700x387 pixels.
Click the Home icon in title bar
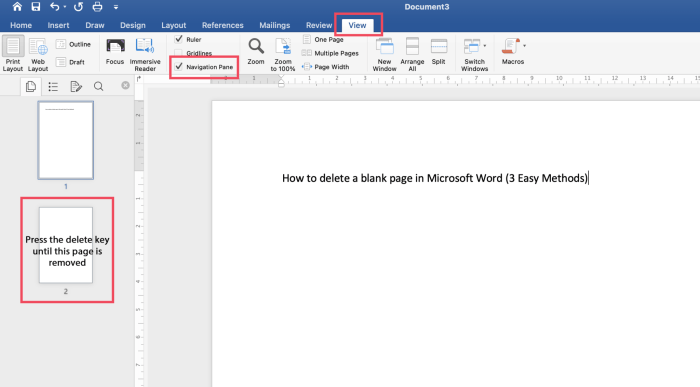[17, 7]
